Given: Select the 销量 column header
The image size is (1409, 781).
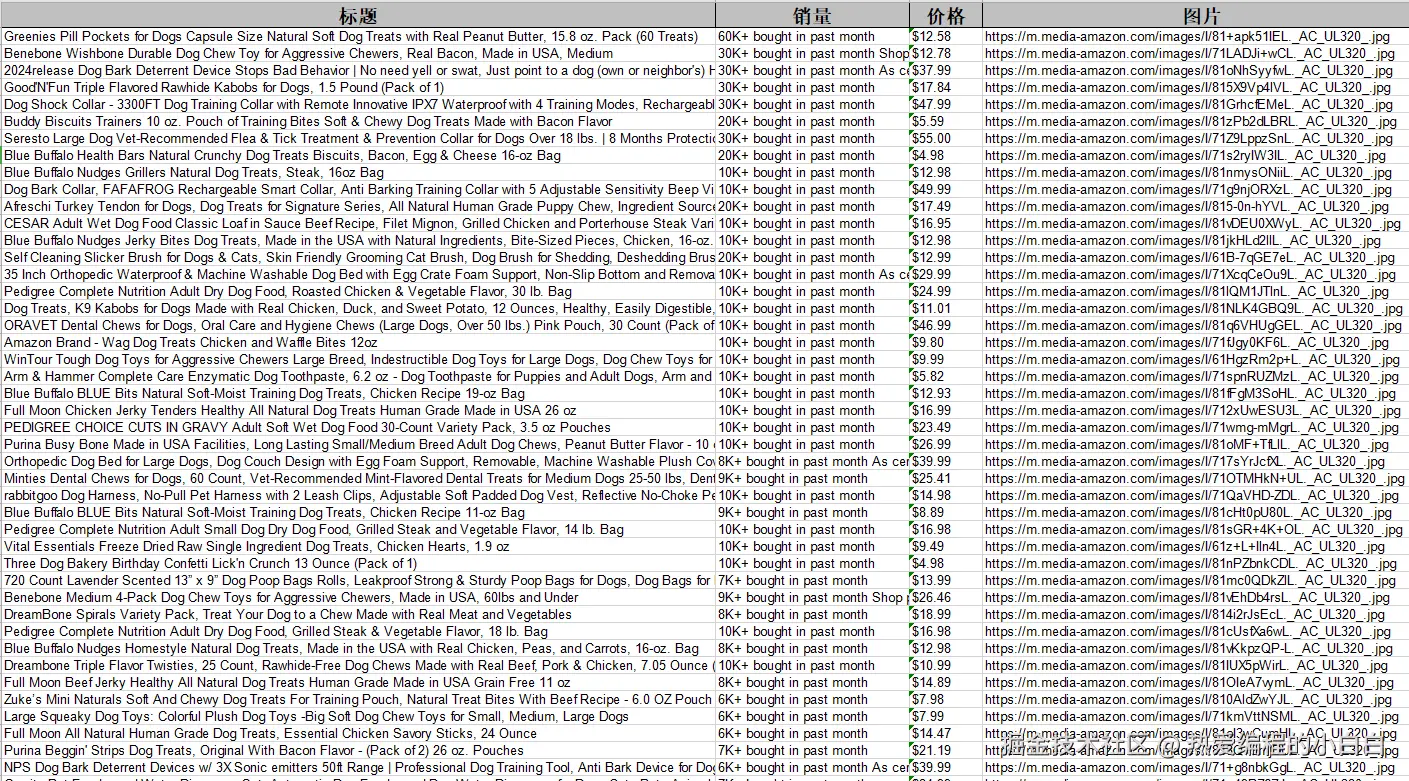Looking at the screenshot, I should 812,15.
